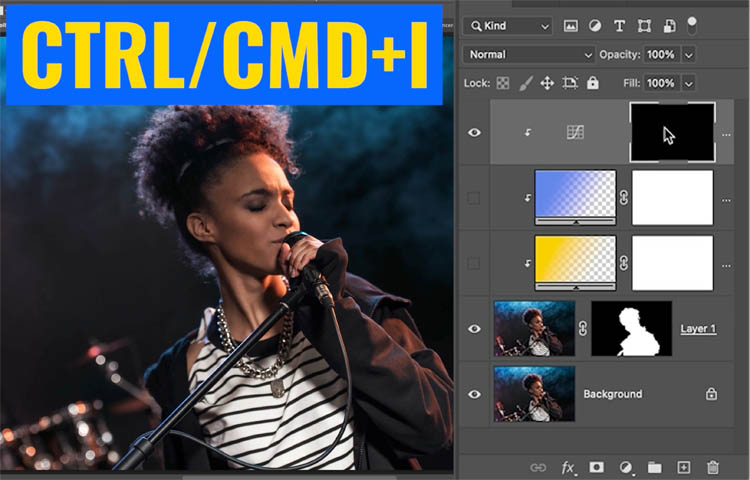750x480 pixels.
Task: Select the Curves adjustment icon
Action: click(x=575, y=132)
